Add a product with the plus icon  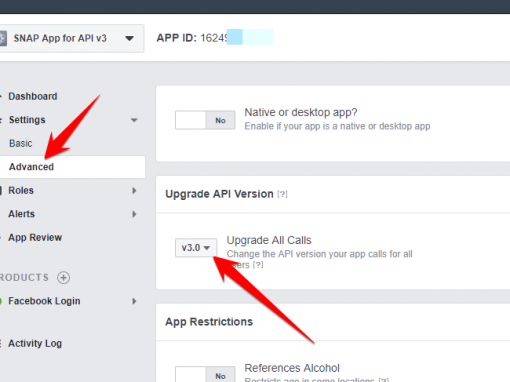(63, 277)
